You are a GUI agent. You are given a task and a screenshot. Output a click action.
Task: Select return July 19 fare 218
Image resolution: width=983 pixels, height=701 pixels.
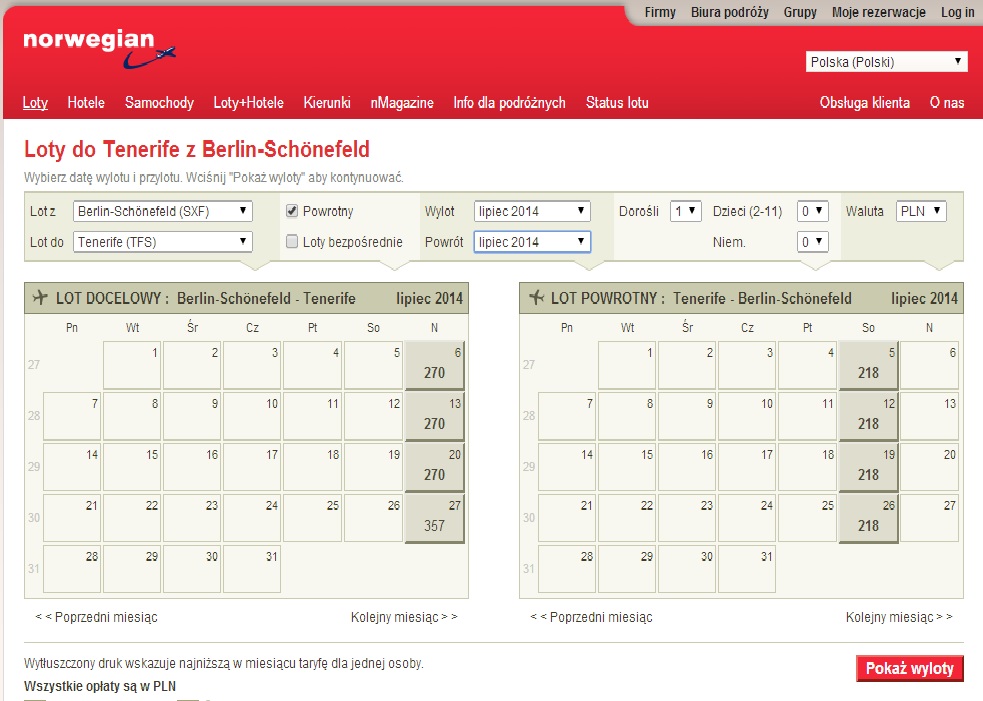coord(868,467)
